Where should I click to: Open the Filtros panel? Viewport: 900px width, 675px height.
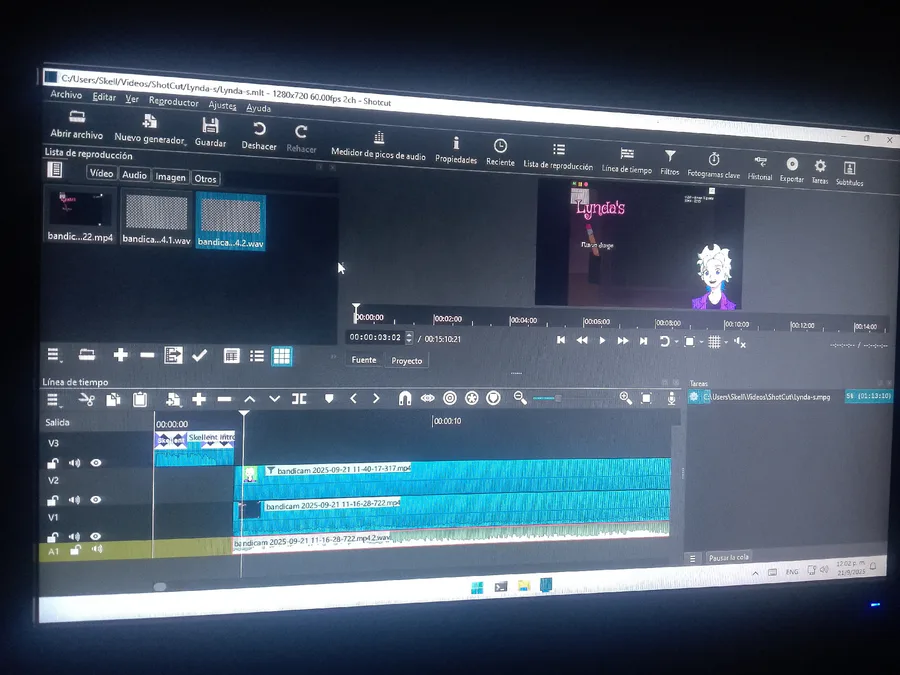(x=669, y=163)
